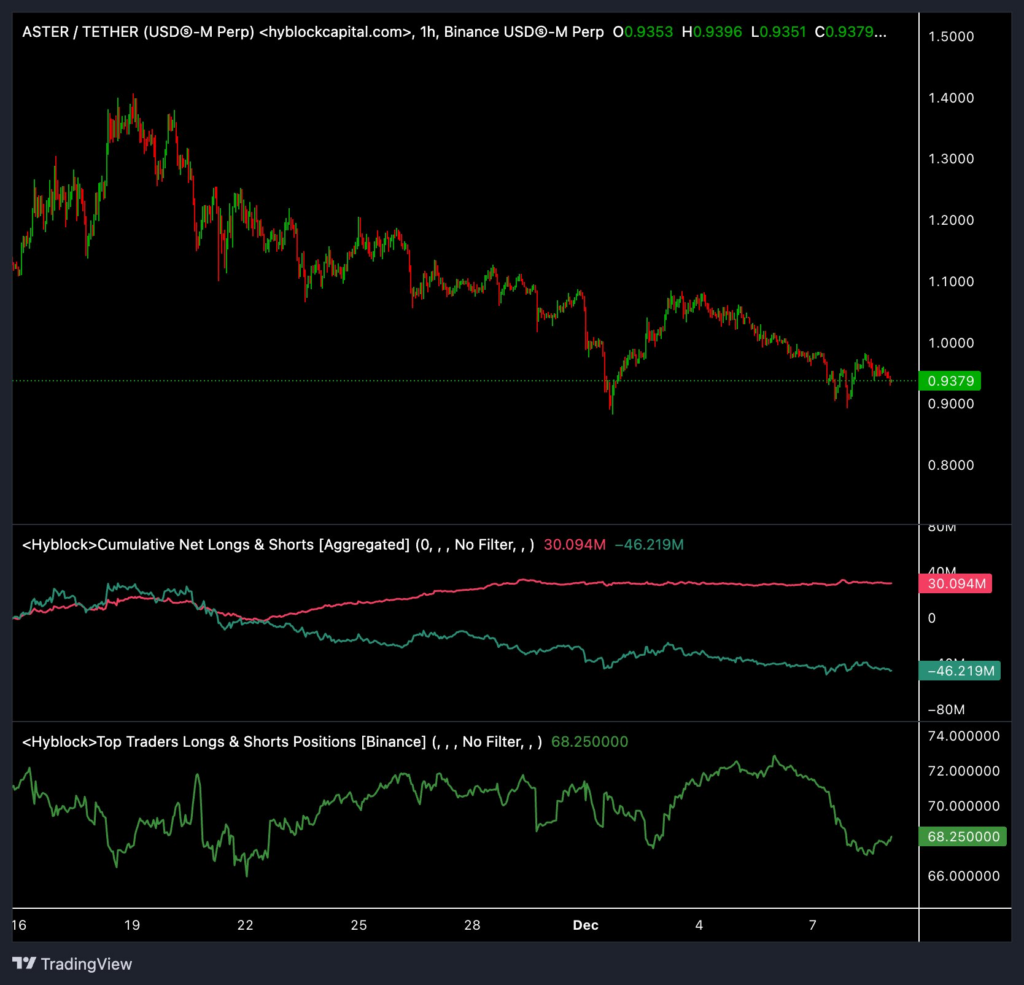Click the close value C0.9379
This screenshot has width=1024, height=985.
(847, 31)
